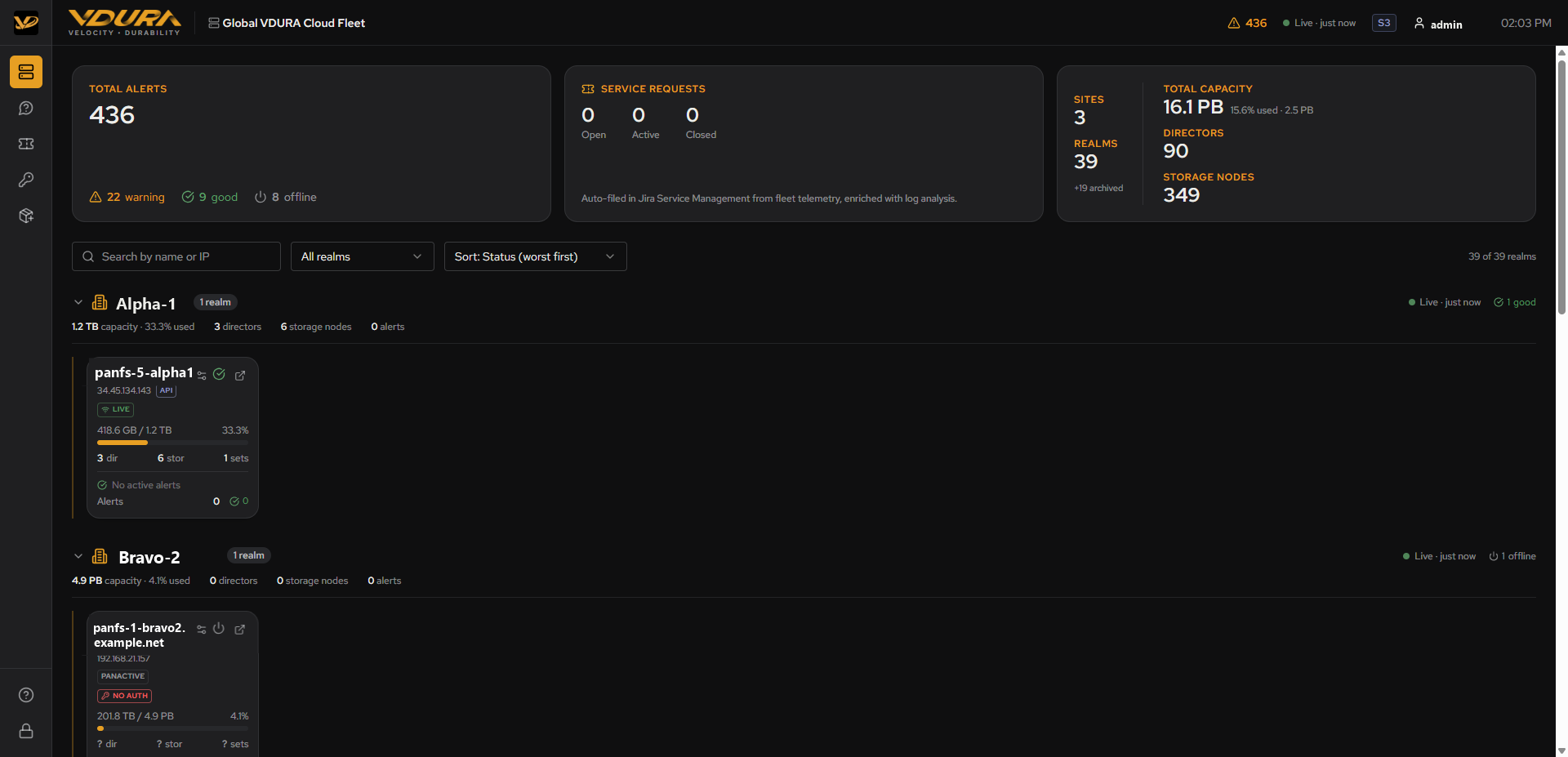Image resolution: width=1568 pixels, height=757 pixels.
Task: Open settings sliders icon for panfs-5-alpha1
Action: [202, 376]
